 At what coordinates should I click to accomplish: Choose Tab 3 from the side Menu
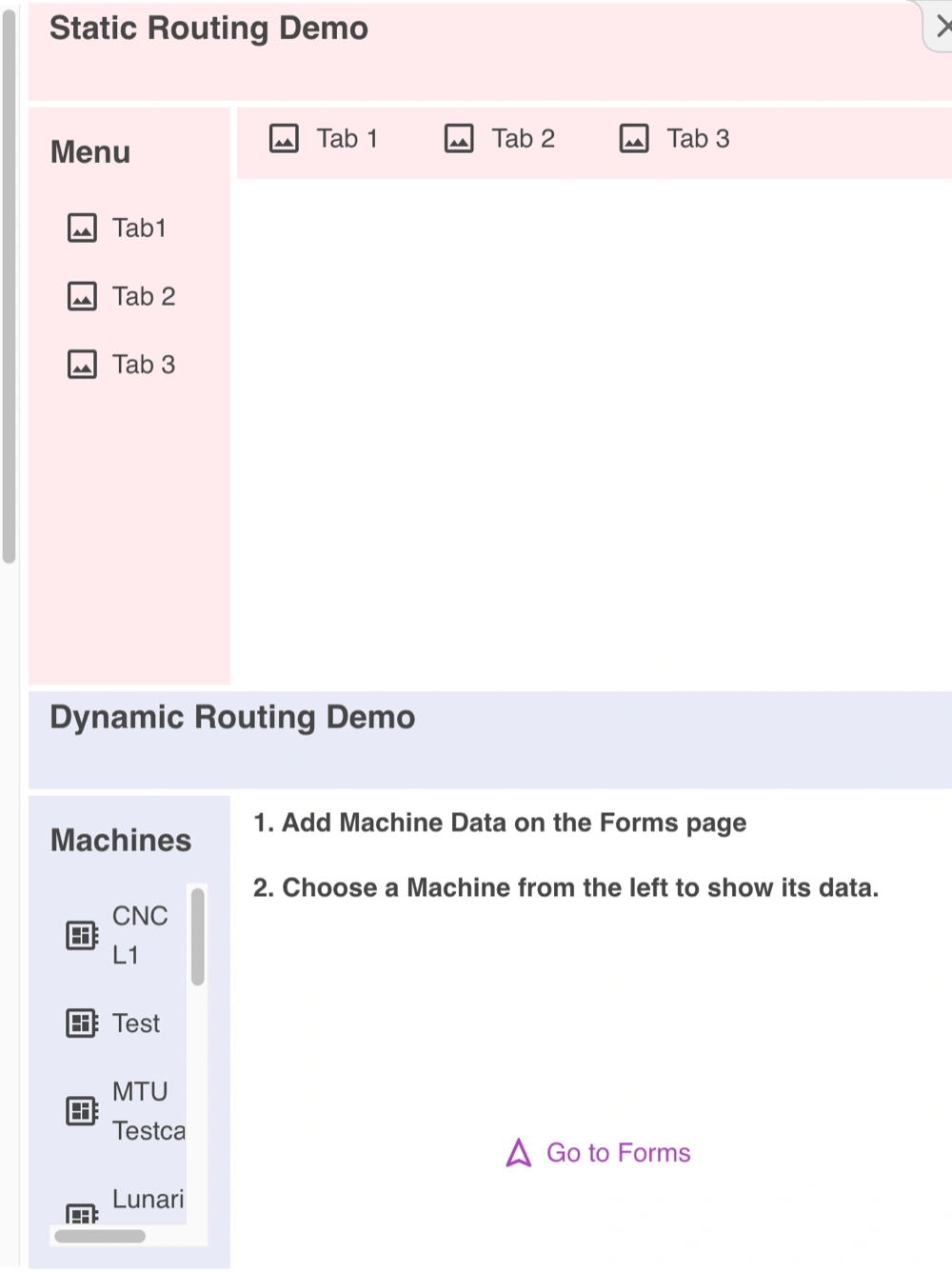[144, 365]
